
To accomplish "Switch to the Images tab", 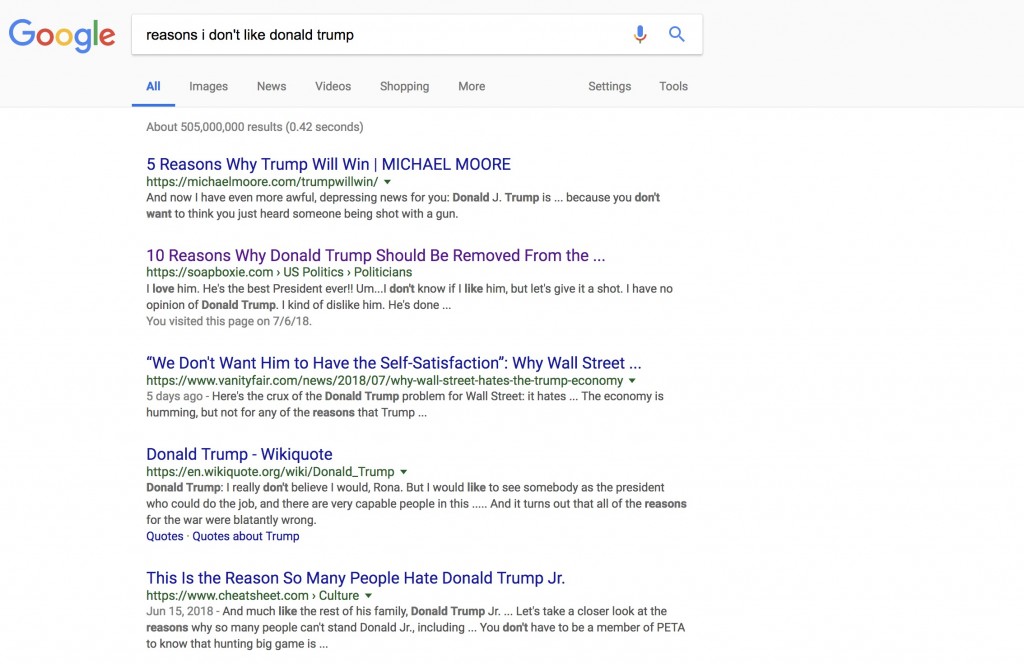I will pos(208,86).
